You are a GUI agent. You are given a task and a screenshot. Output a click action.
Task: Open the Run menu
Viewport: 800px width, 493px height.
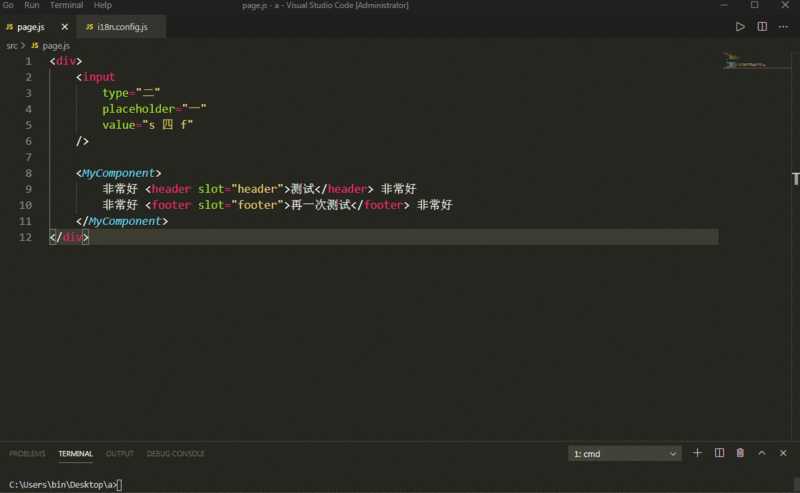pyautogui.click(x=32, y=5)
